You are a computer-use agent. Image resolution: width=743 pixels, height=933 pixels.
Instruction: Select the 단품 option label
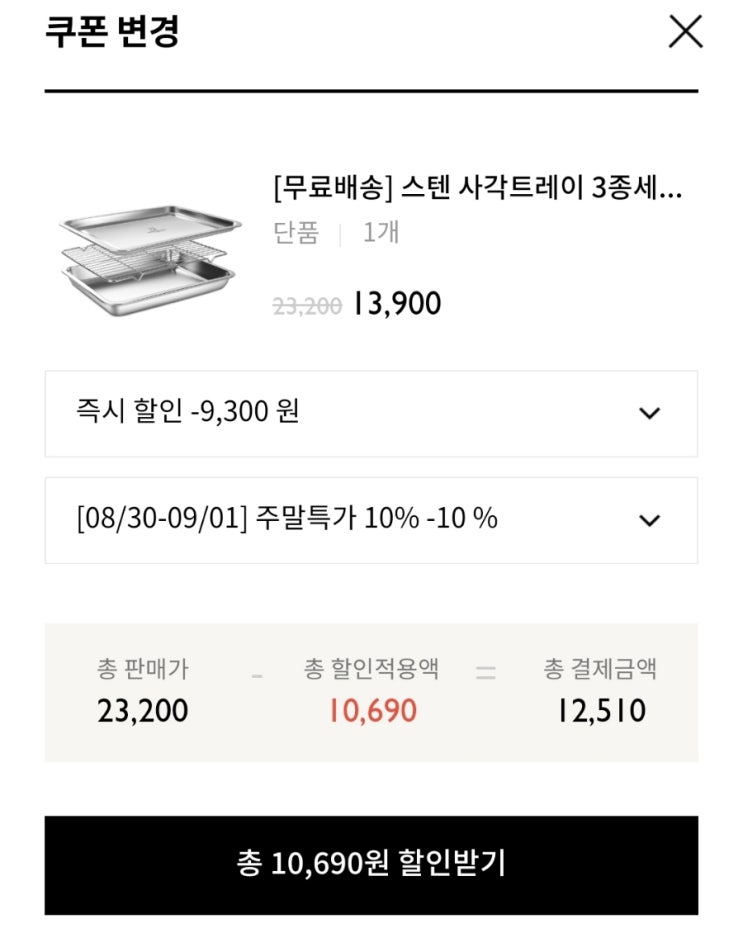click(x=296, y=233)
